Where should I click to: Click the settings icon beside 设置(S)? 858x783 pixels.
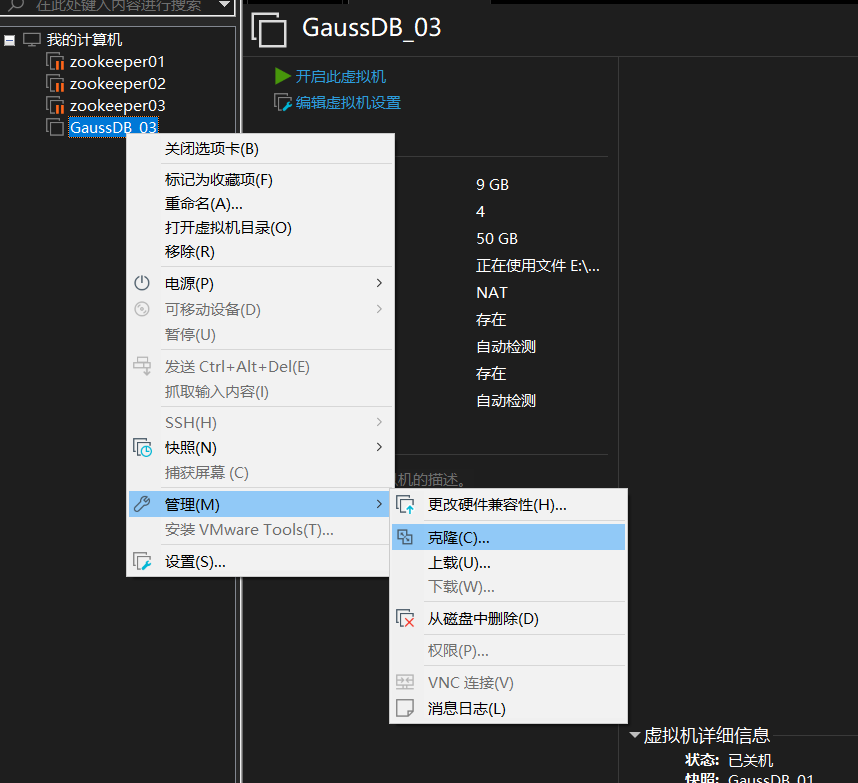point(142,561)
